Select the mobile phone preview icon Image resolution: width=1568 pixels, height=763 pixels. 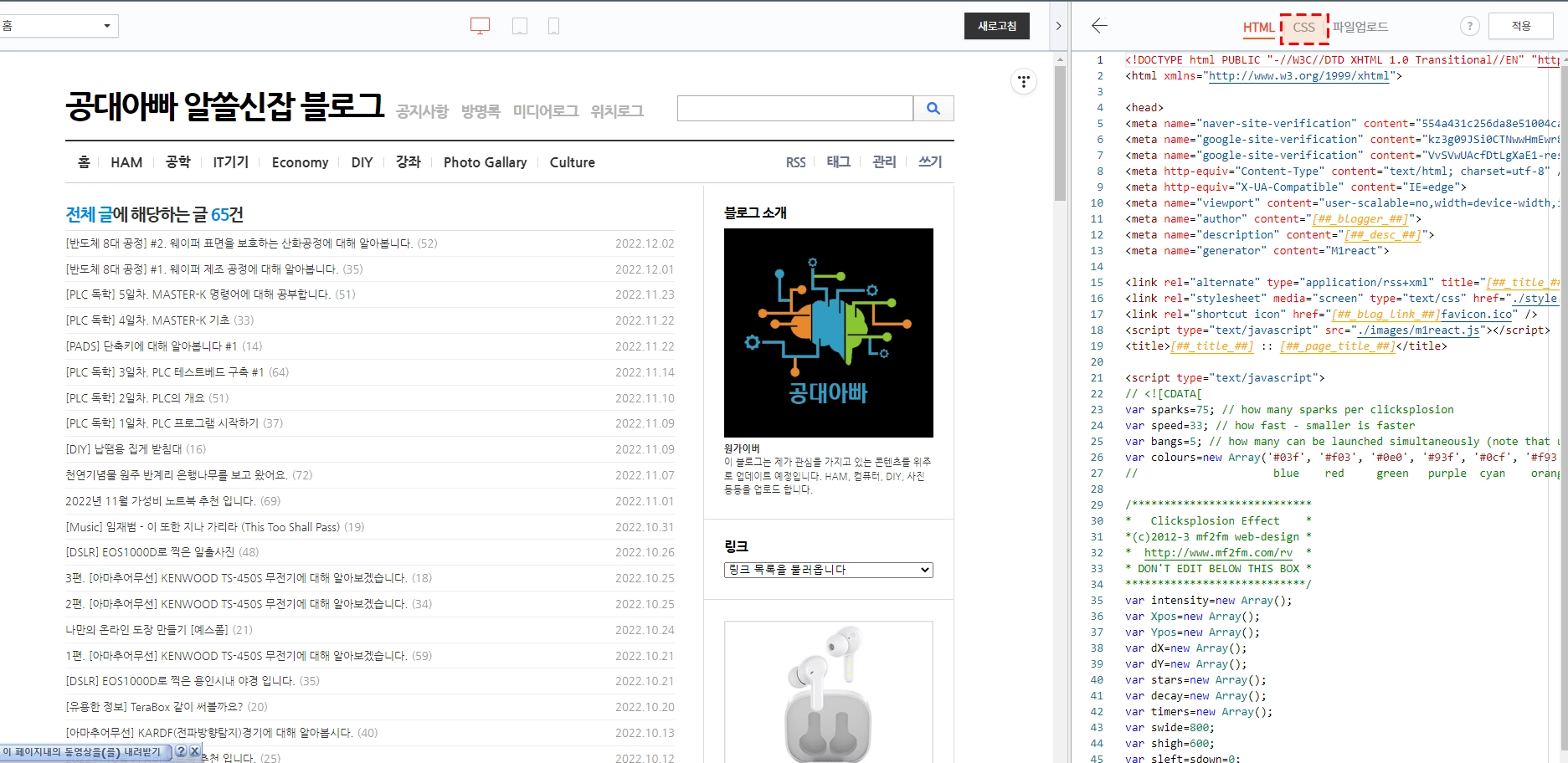click(x=553, y=26)
